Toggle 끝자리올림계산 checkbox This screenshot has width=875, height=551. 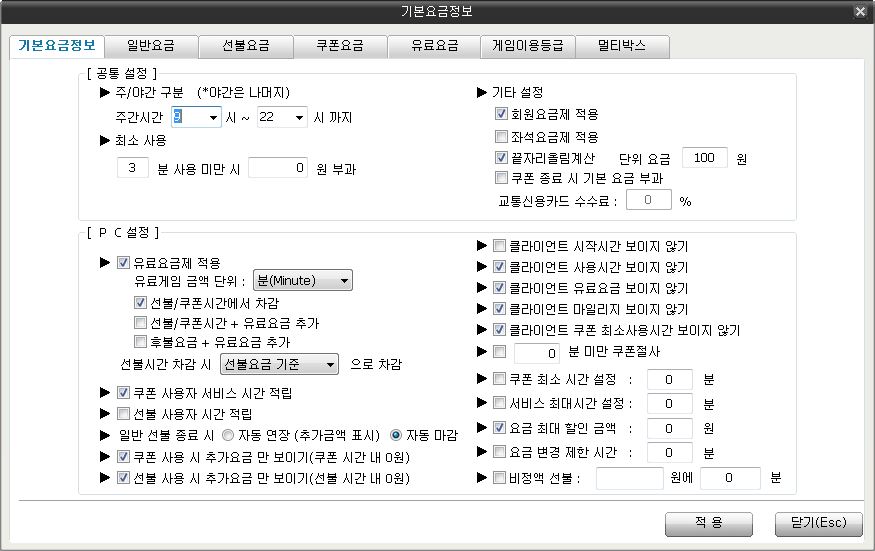(502, 158)
